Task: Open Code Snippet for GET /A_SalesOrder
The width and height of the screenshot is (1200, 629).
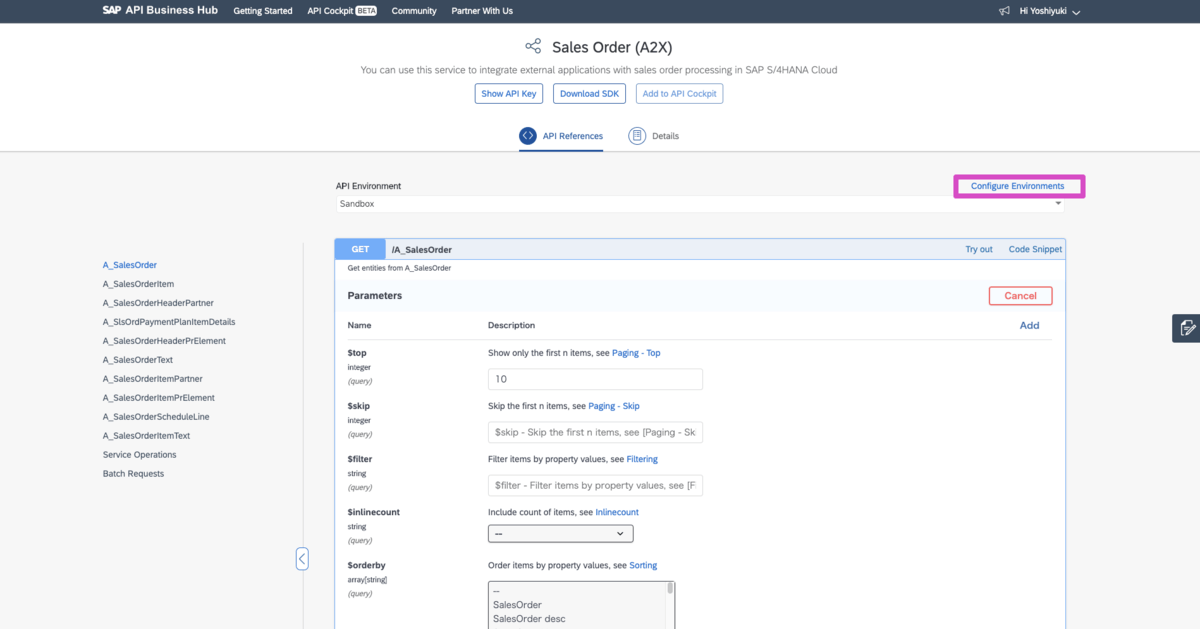Action: (1036, 249)
